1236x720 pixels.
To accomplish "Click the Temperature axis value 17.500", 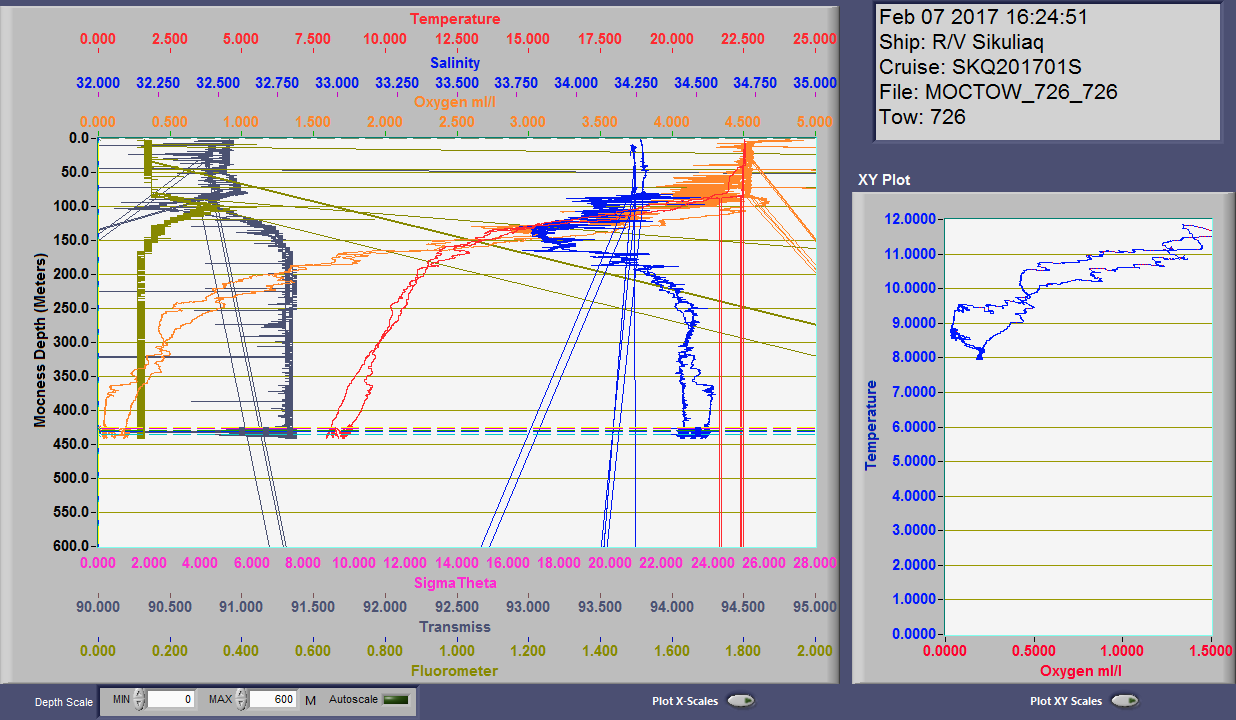I will tap(599, 39).
